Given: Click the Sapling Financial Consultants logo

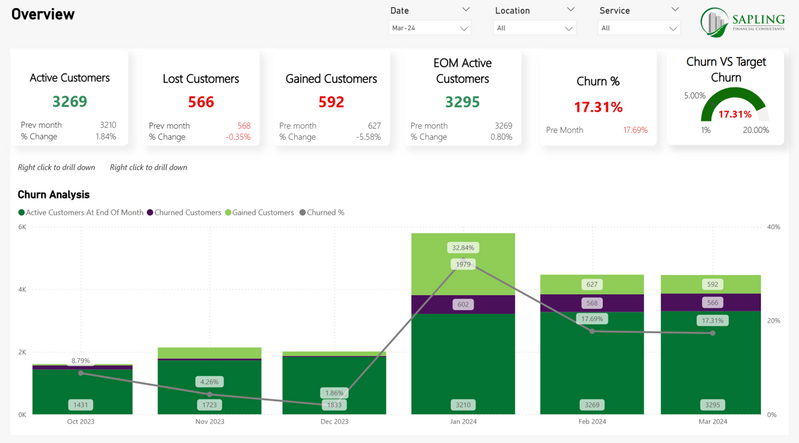Looking at the screenshot, I should [745, 21].
